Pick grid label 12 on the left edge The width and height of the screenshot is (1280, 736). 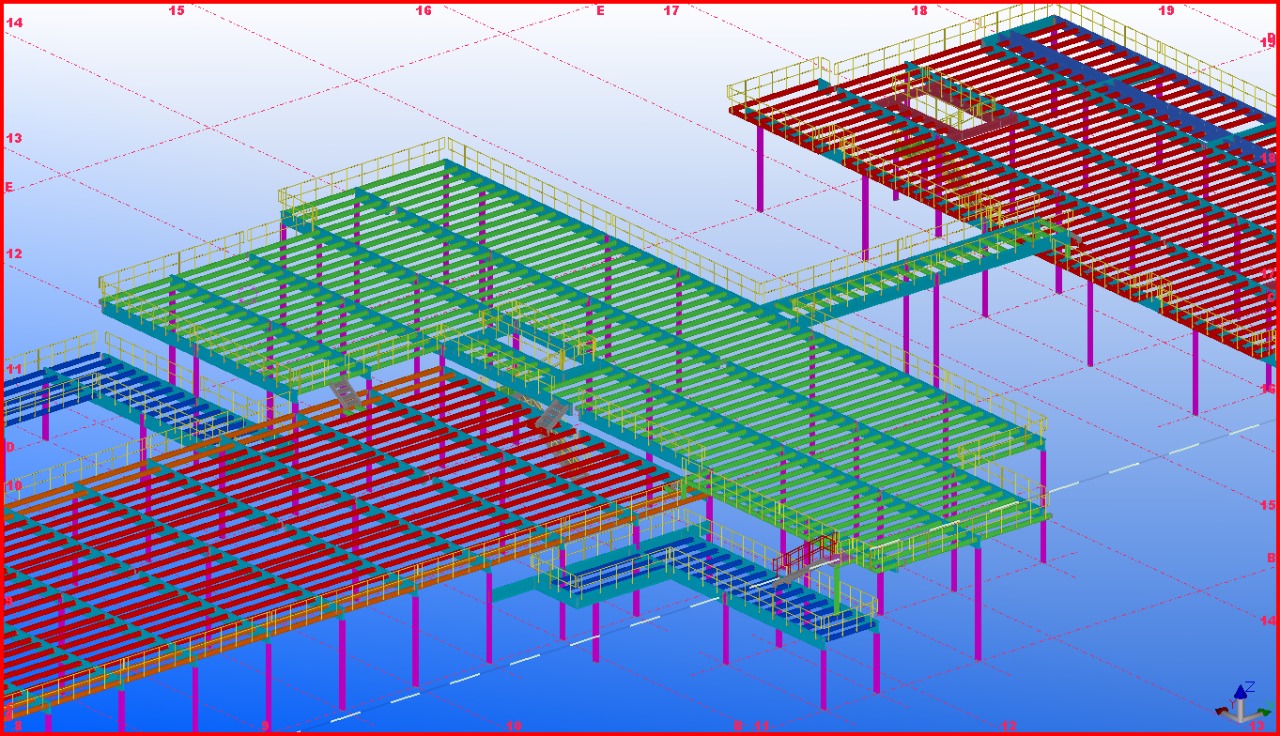click(x=14, y=254)
